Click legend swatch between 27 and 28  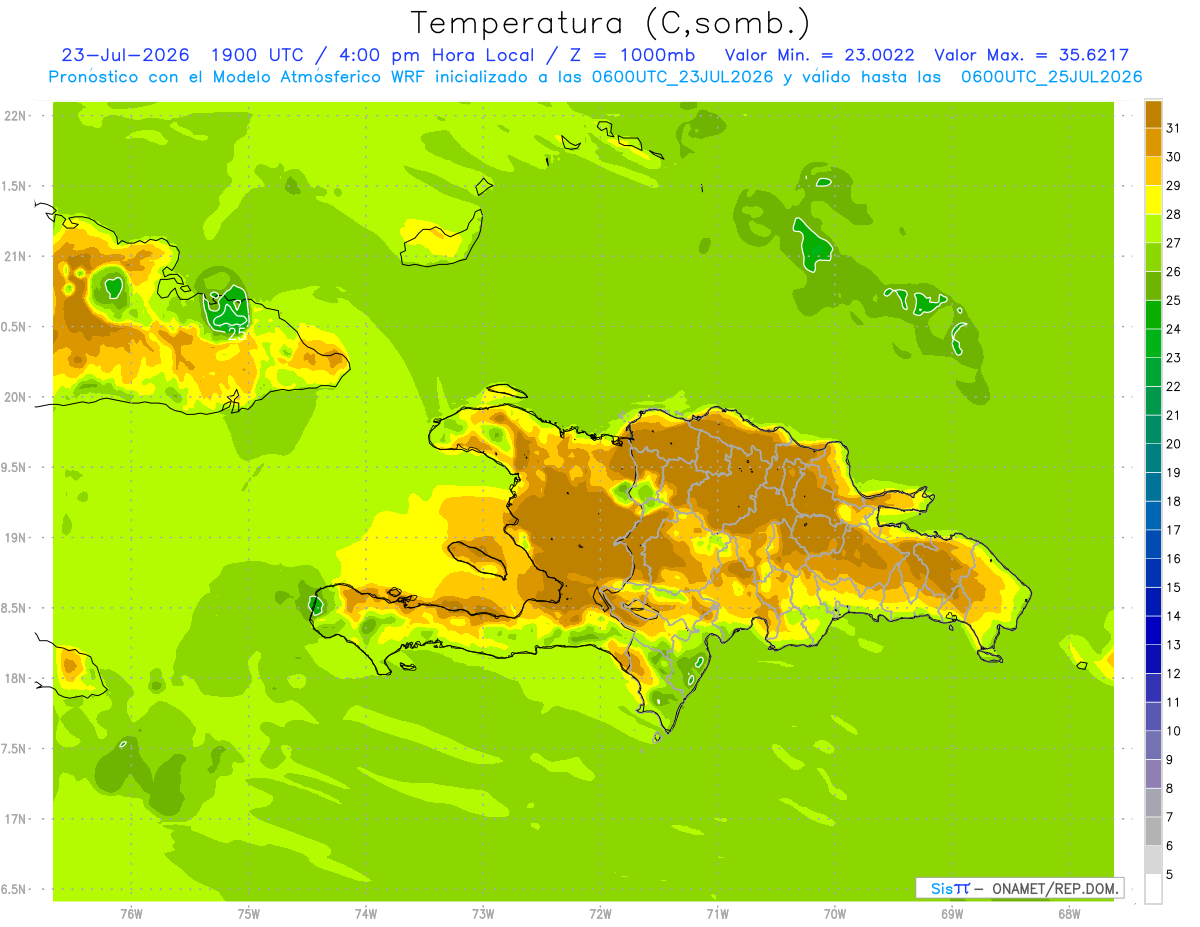point(1153,228)
